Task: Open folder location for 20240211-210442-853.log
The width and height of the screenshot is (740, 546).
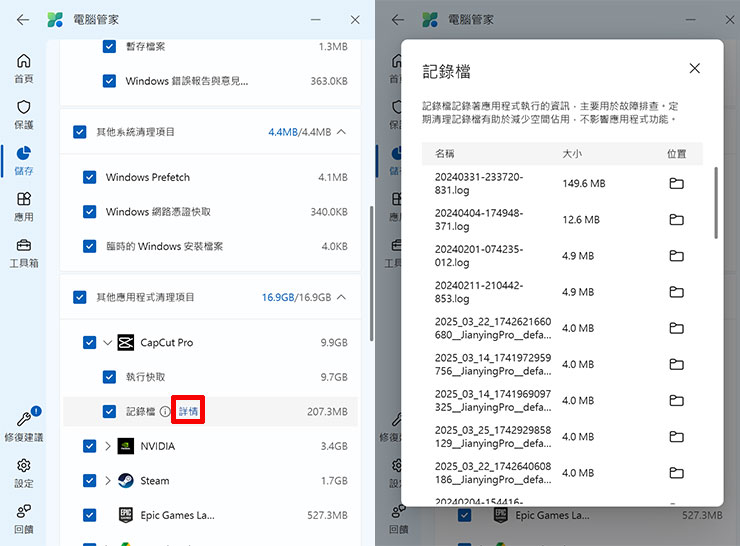Action: (676, 292)
